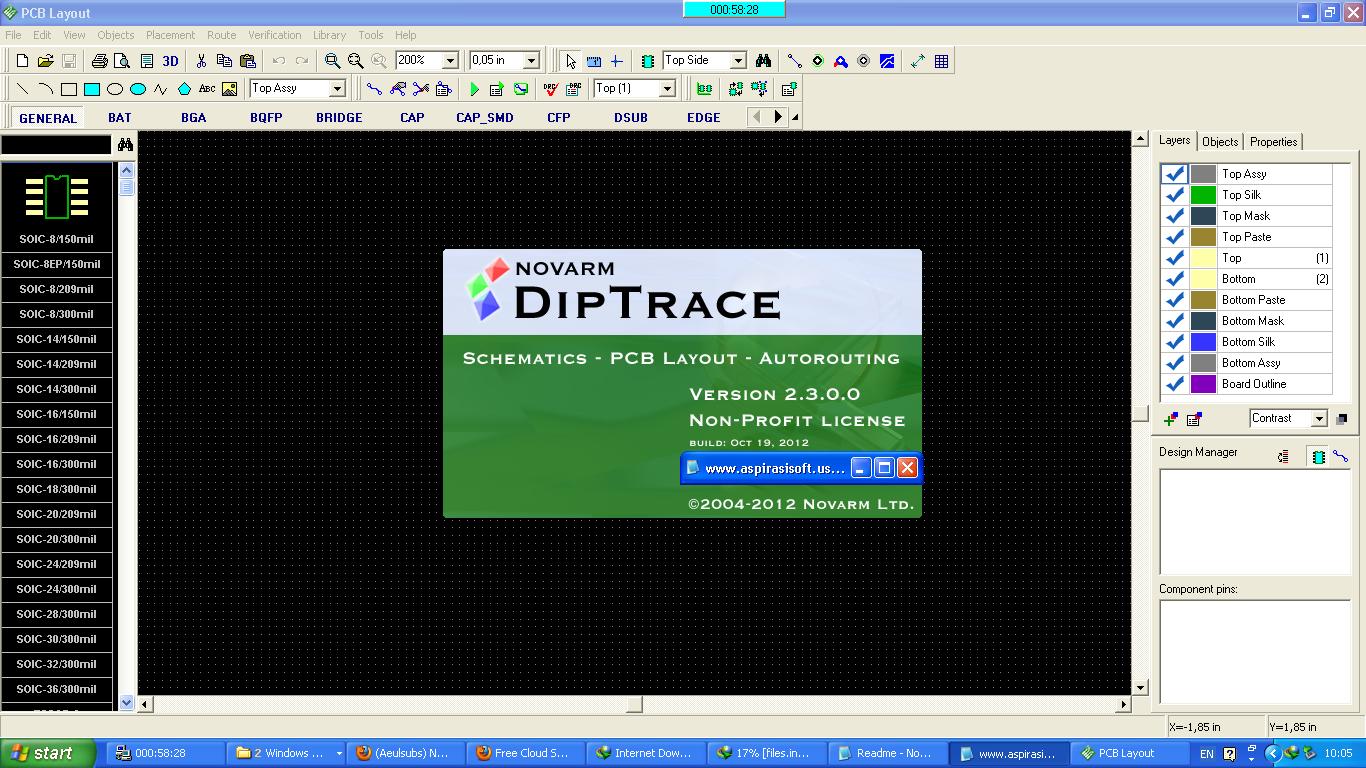Click the Windows start button
The image size is (1366, 768).
tap(48, 753)
